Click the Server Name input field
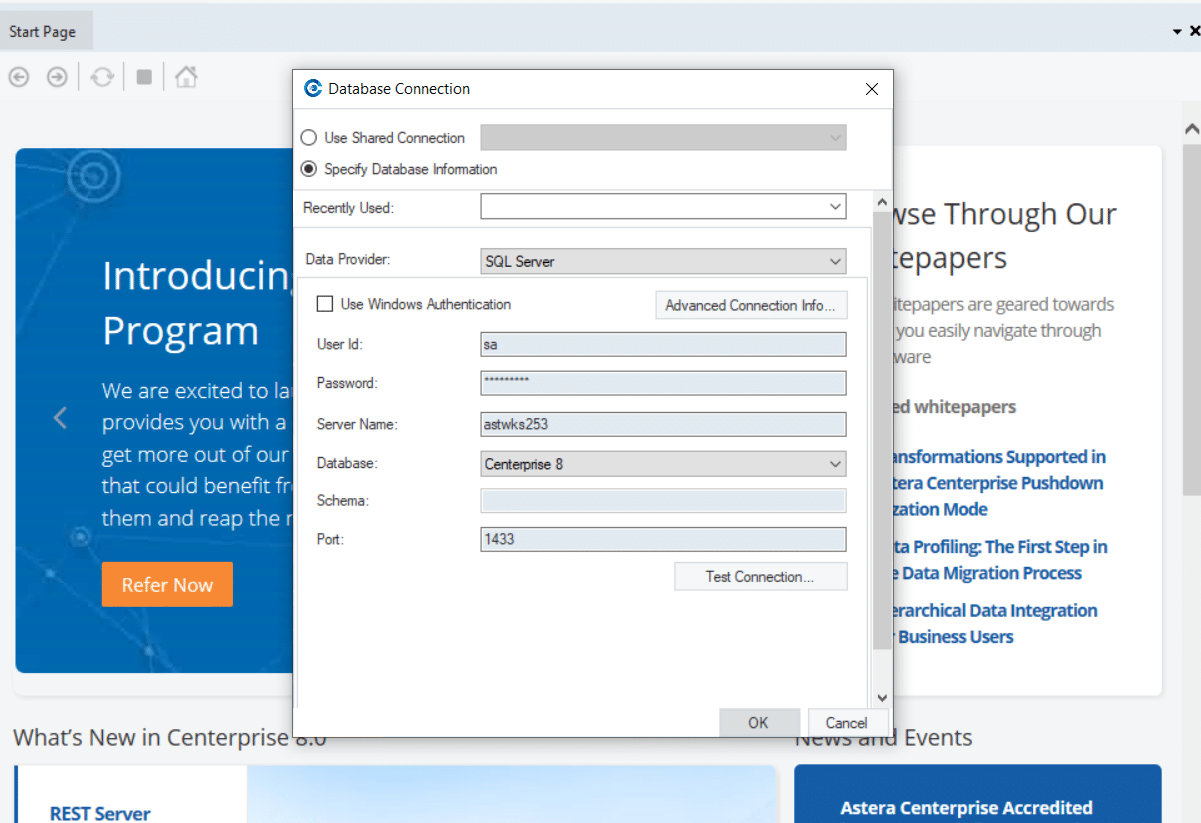The width and height of the screenshot is (1201, 823). 663,424
